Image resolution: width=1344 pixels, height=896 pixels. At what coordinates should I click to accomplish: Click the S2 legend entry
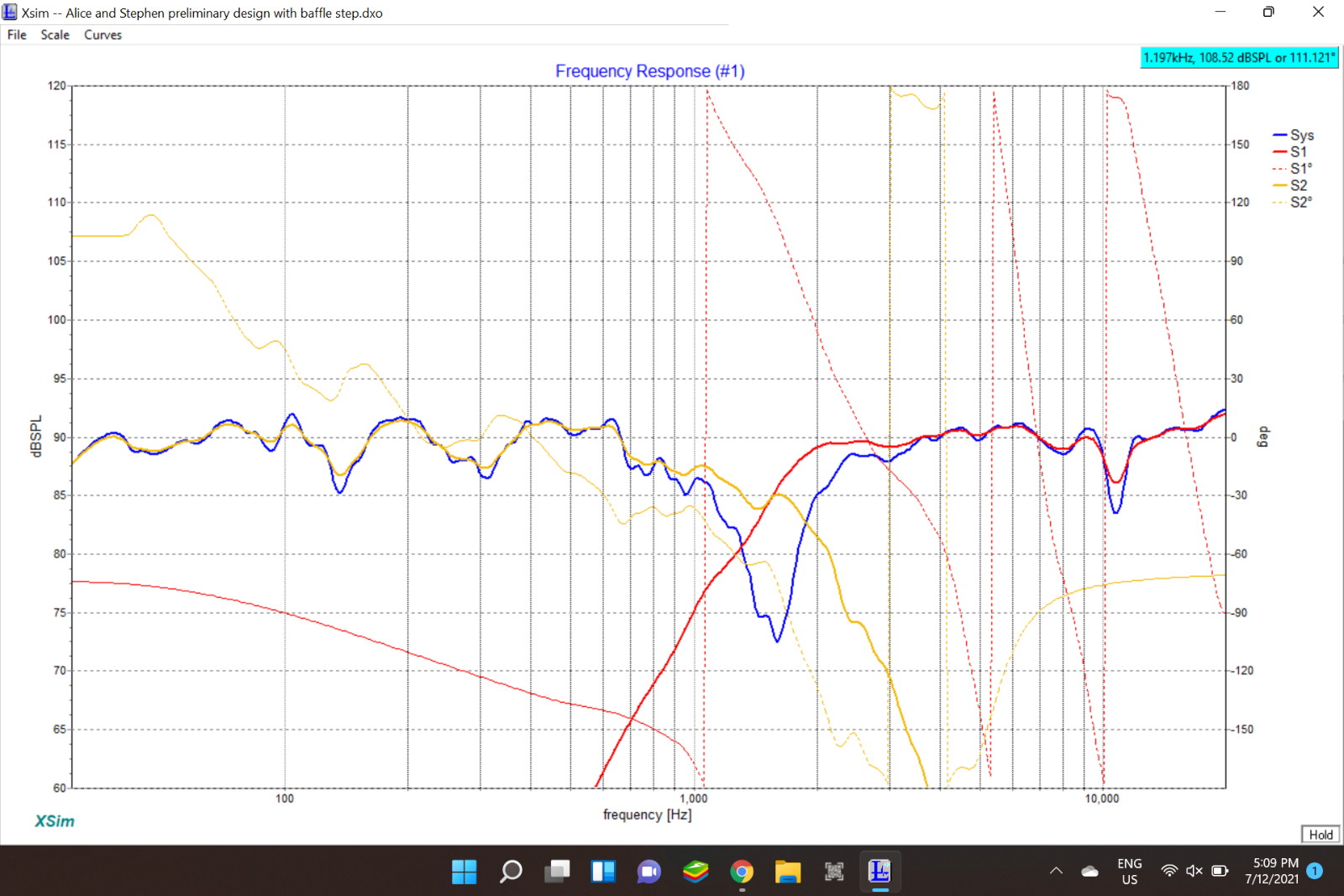pyautogui.click(x=1291, y=186)
